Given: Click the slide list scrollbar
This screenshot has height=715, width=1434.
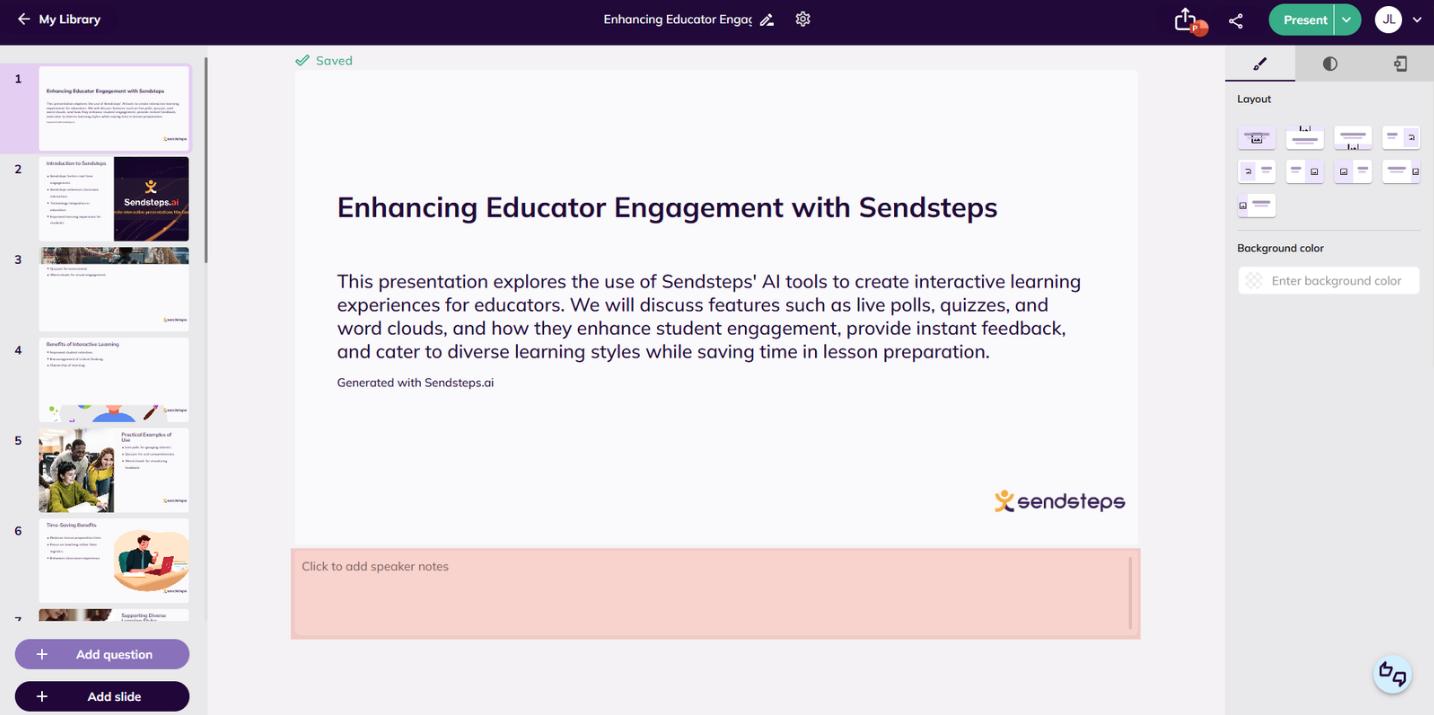Looking at the screenshot, I should coord(206,160).
